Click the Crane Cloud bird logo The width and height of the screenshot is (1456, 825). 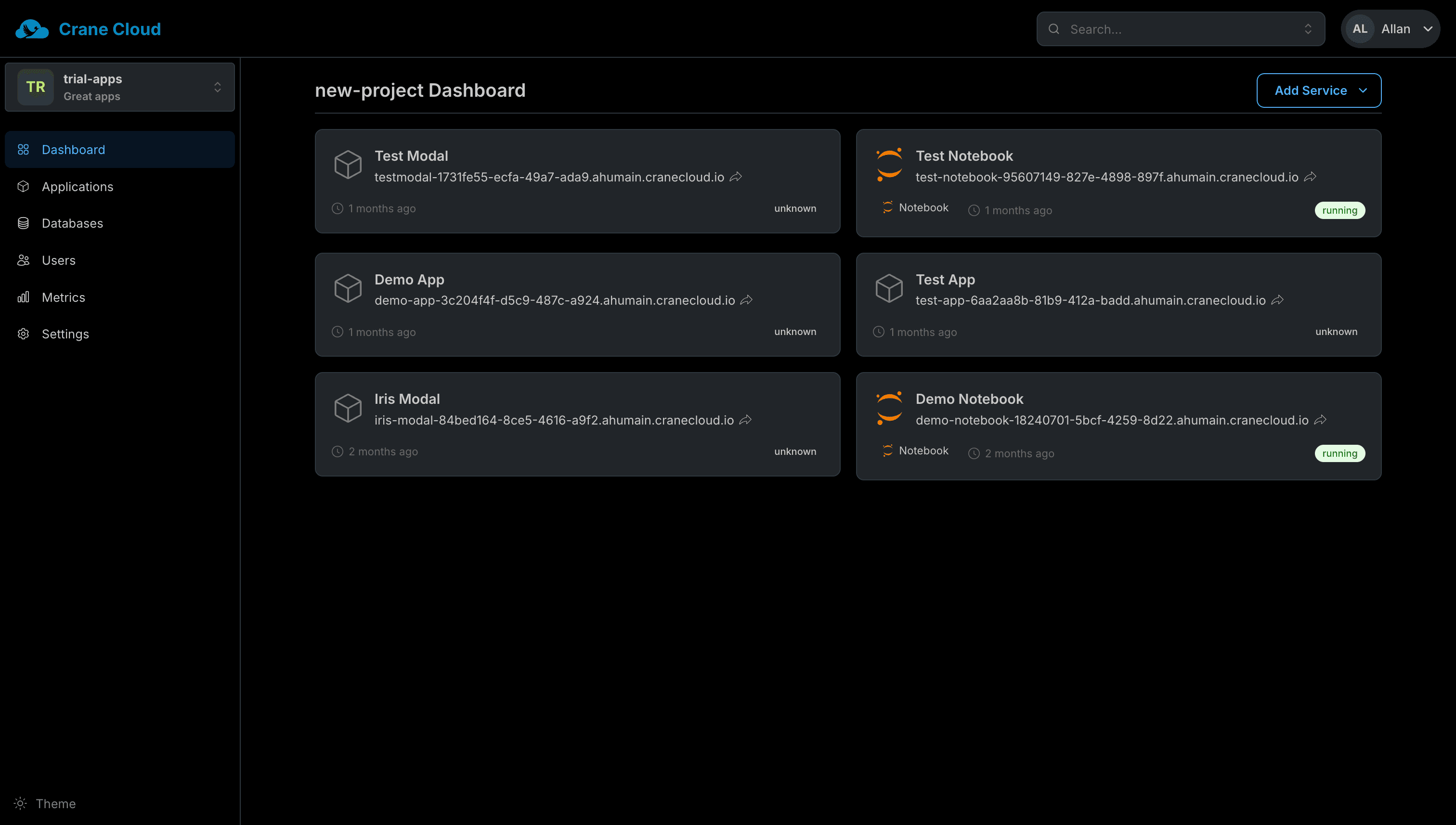pyautogui.click(x=32, y=29)
